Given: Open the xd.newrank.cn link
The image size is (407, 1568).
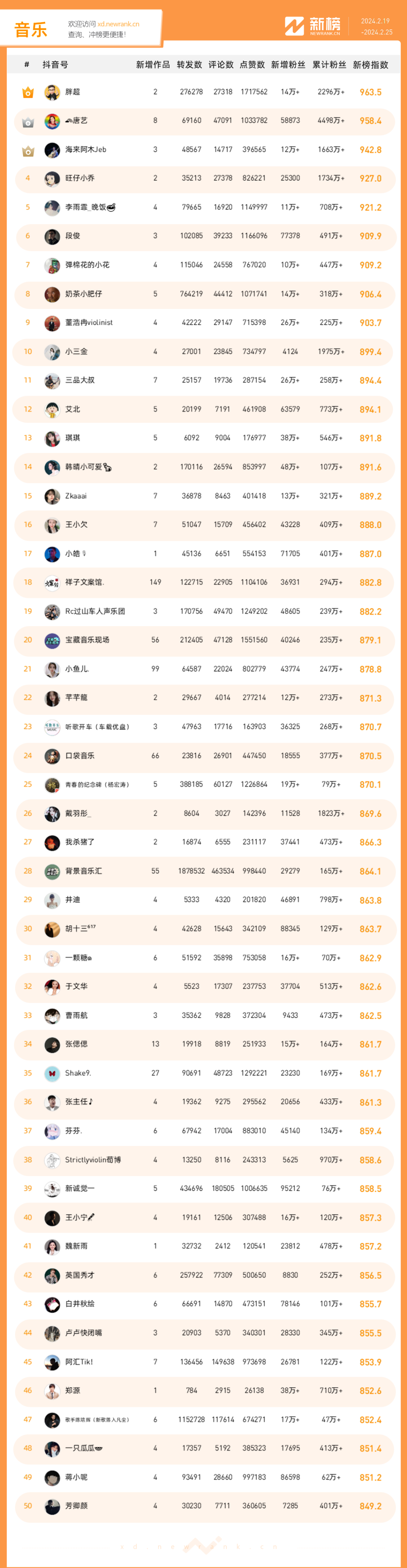Looking at the screenshot, I should click(119, 25).
